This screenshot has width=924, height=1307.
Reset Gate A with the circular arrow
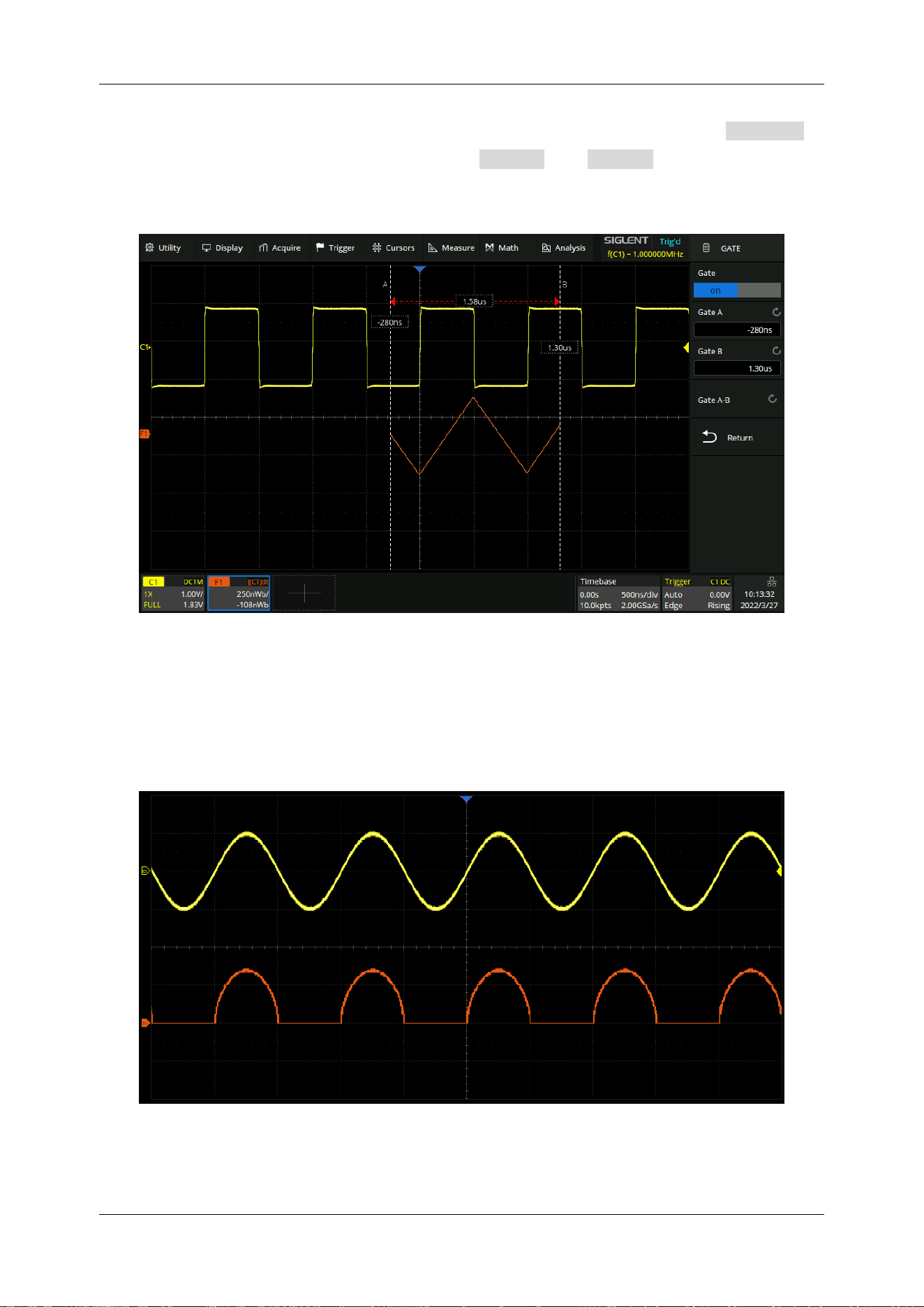coord(776,312)
